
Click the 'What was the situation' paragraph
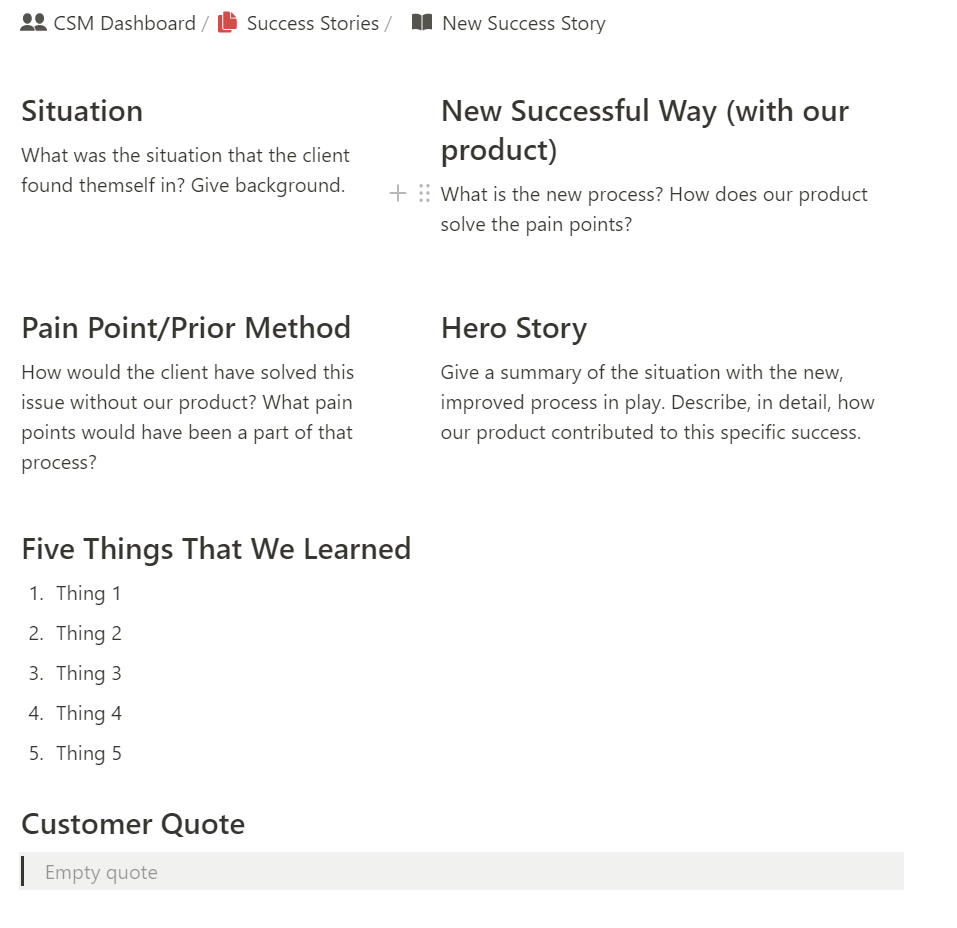click(185, 170)
